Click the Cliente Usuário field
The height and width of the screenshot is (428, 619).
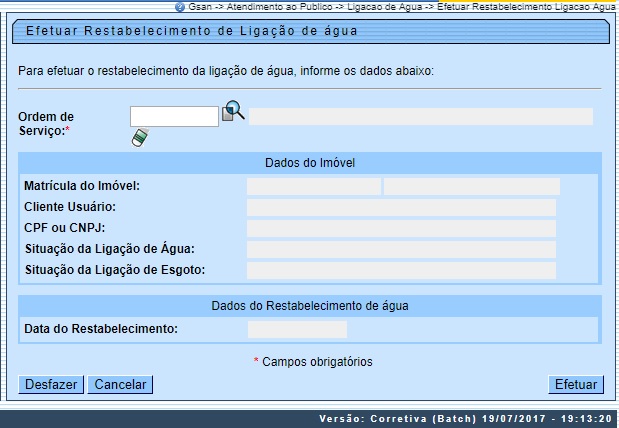(x=401, y=207)
